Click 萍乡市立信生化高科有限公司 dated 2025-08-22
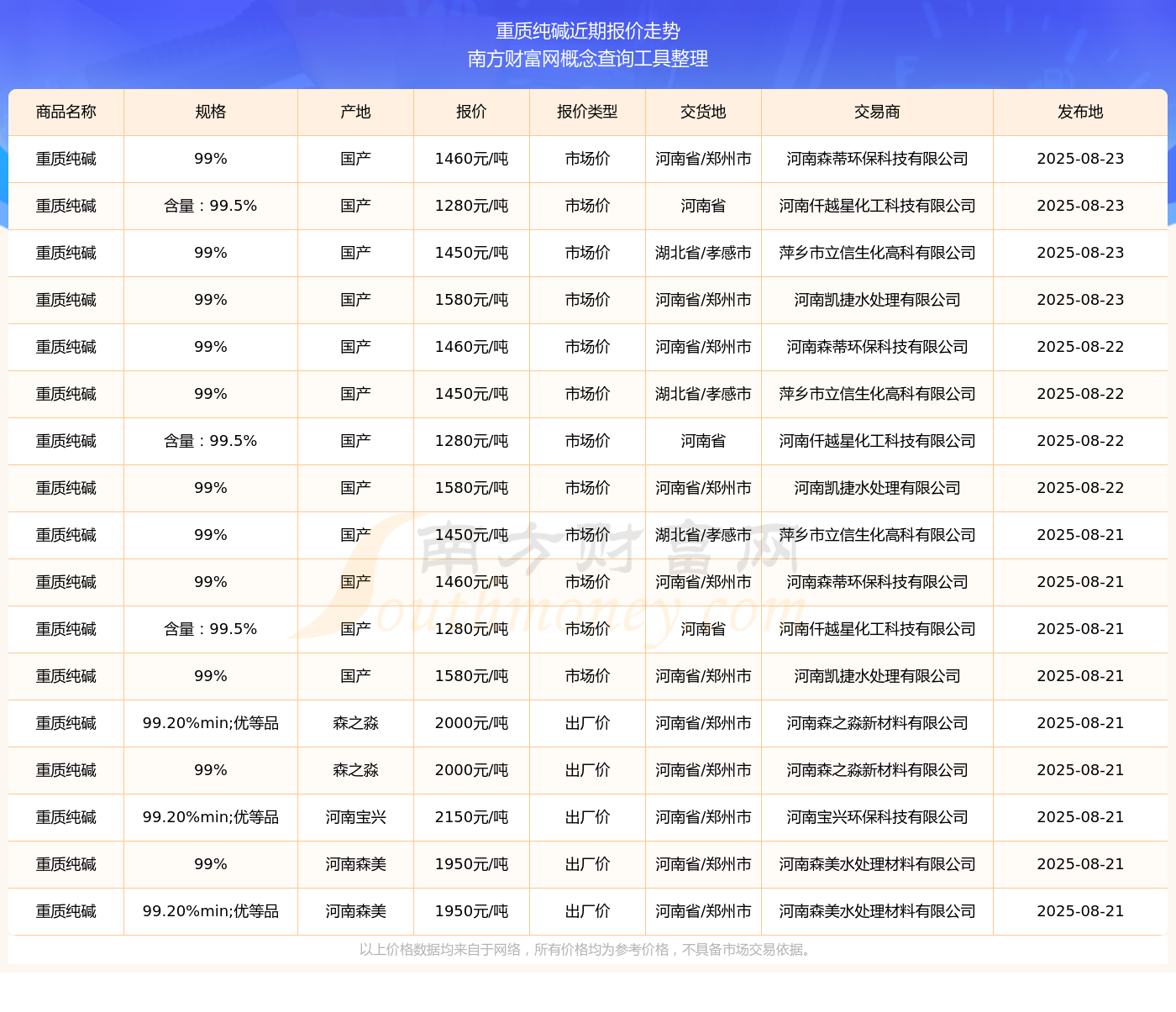The width and height of the screenshot is (1176, 1012). point(878,394)
